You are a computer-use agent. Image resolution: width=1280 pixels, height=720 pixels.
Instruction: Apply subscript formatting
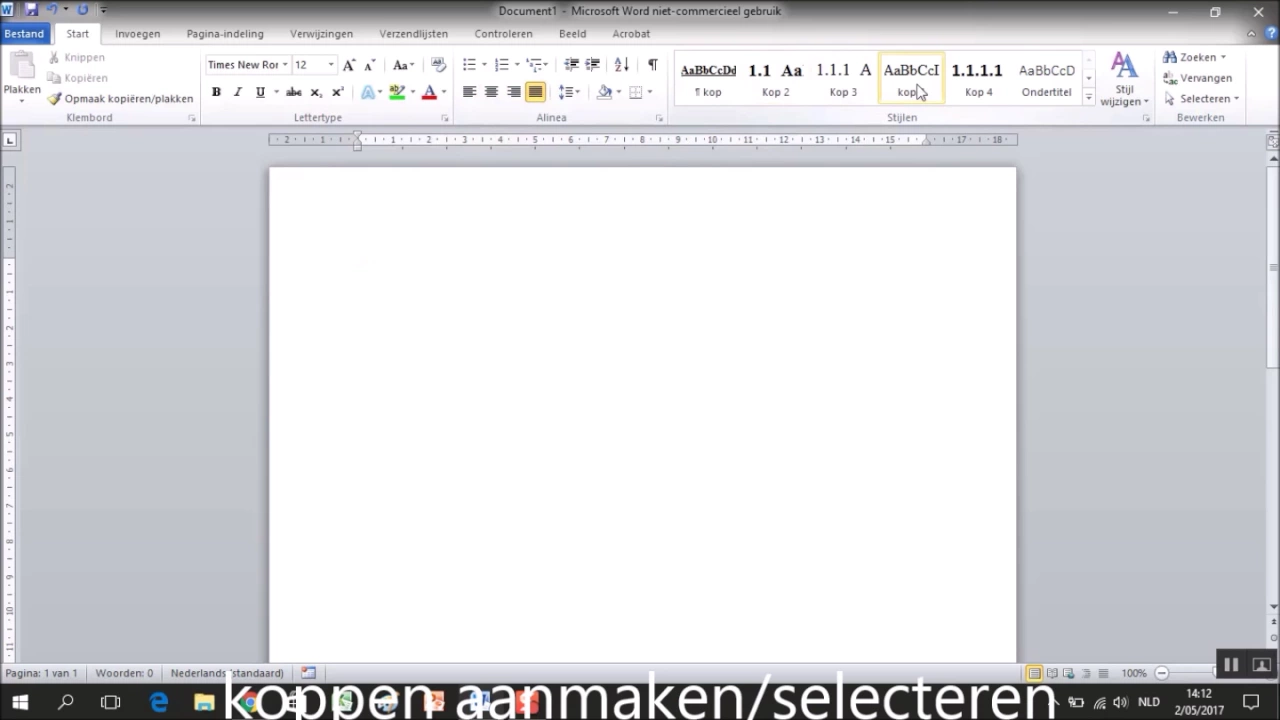tap(315, 92)
